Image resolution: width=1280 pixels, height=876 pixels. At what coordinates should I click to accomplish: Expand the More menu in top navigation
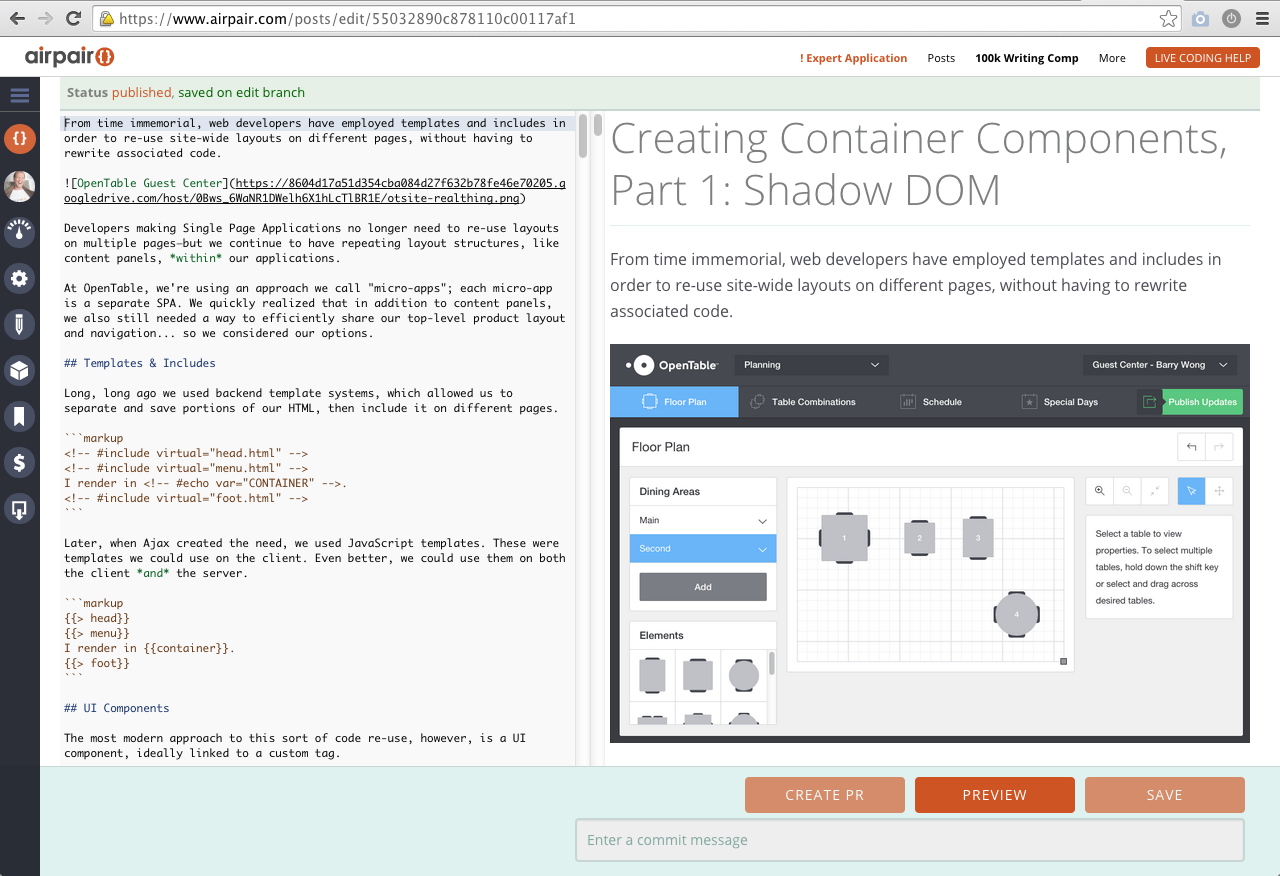(x=1112, y=58)
